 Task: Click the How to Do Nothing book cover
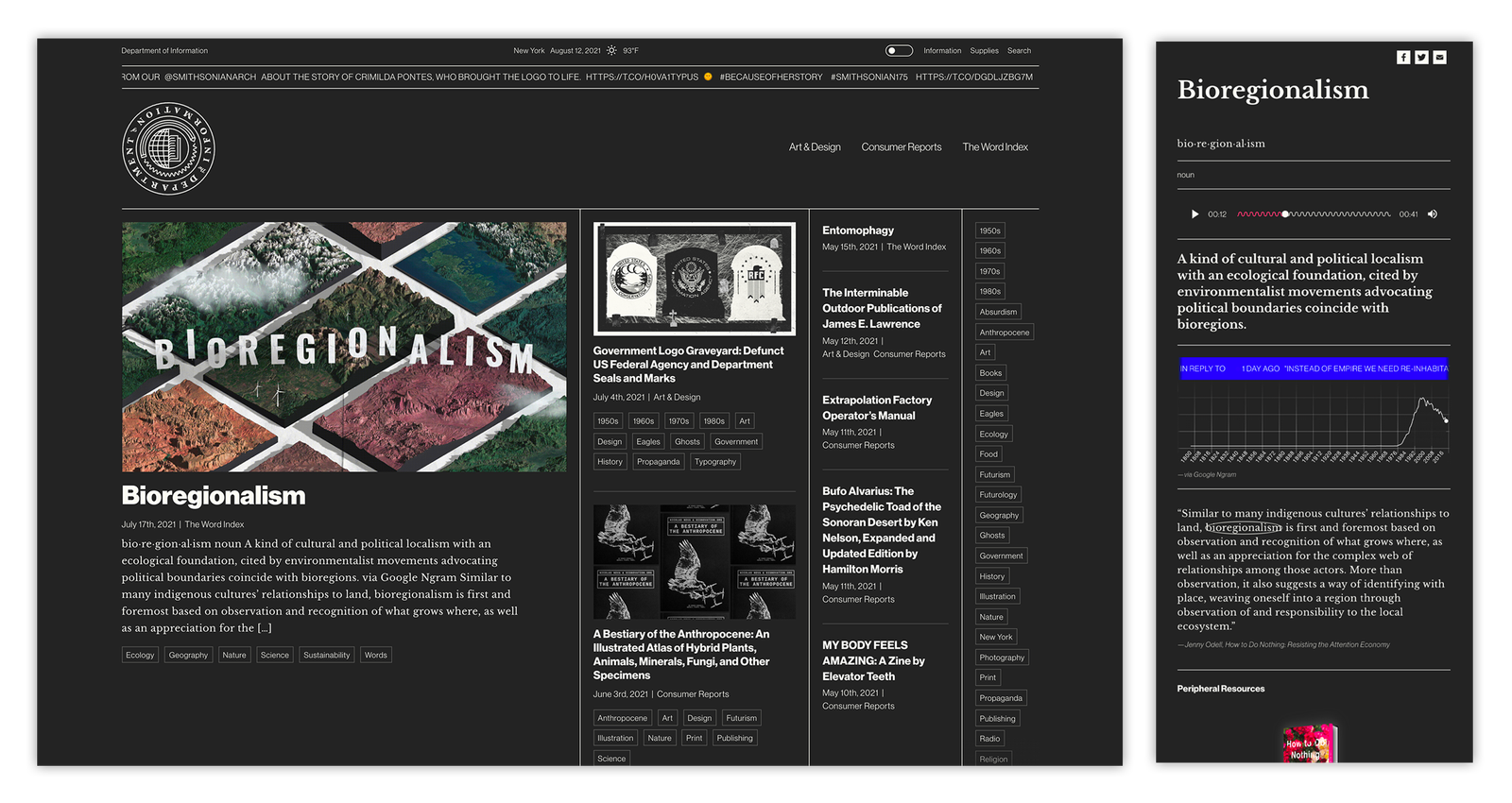(1309, 744)
